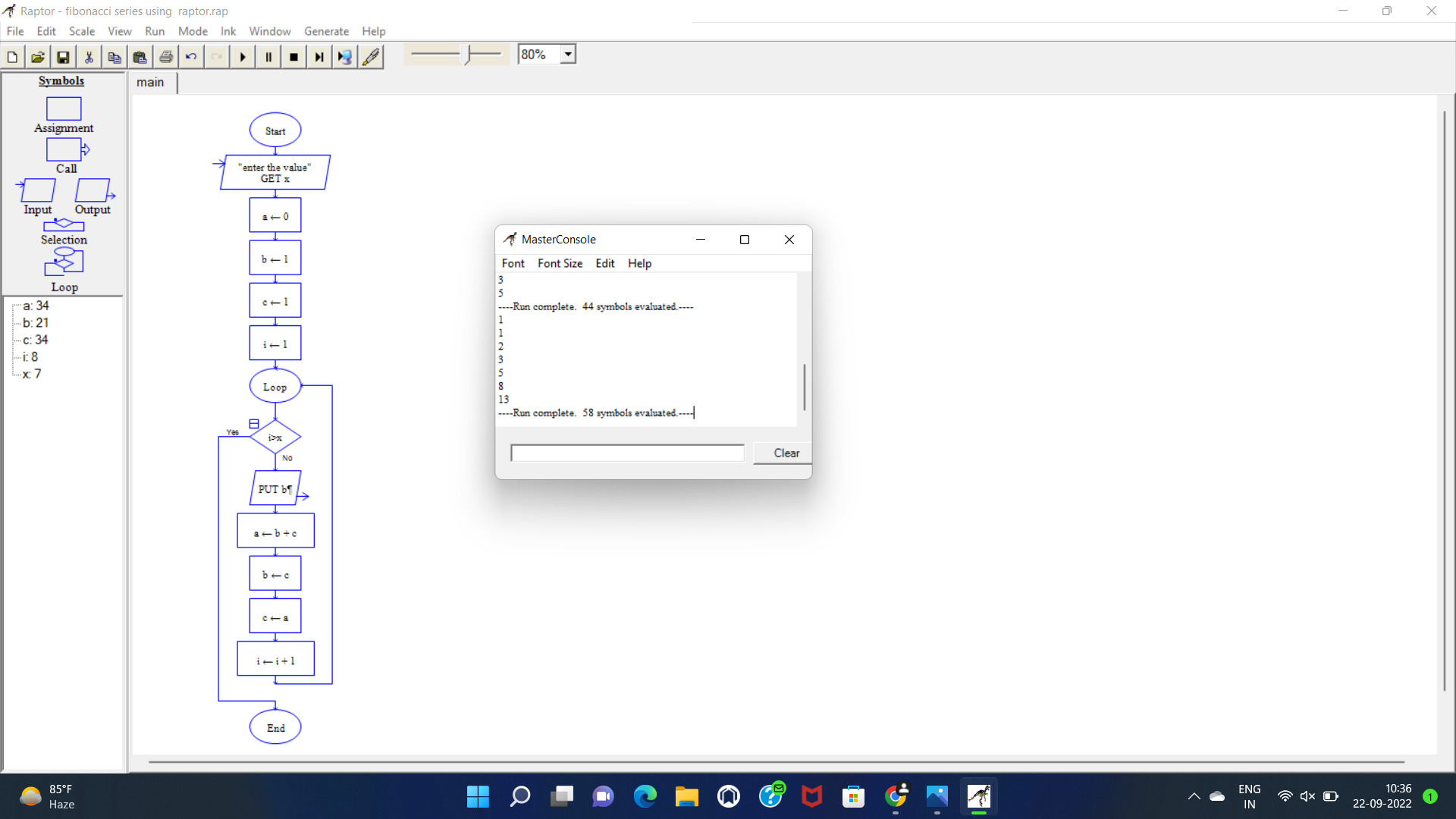Activate the Ink pen tool
Screen dimensions: 1456x819
(371, 56)
